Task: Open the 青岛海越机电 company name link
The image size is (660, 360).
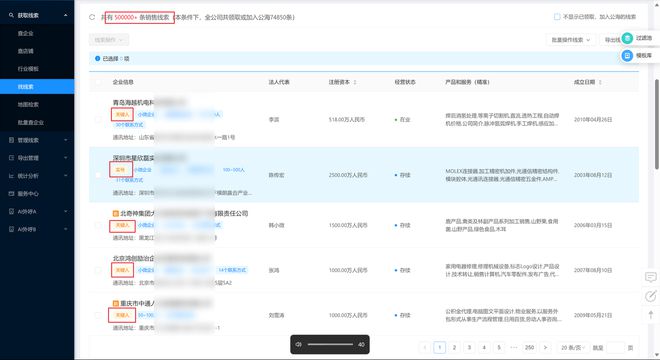Action: [134, 102]
